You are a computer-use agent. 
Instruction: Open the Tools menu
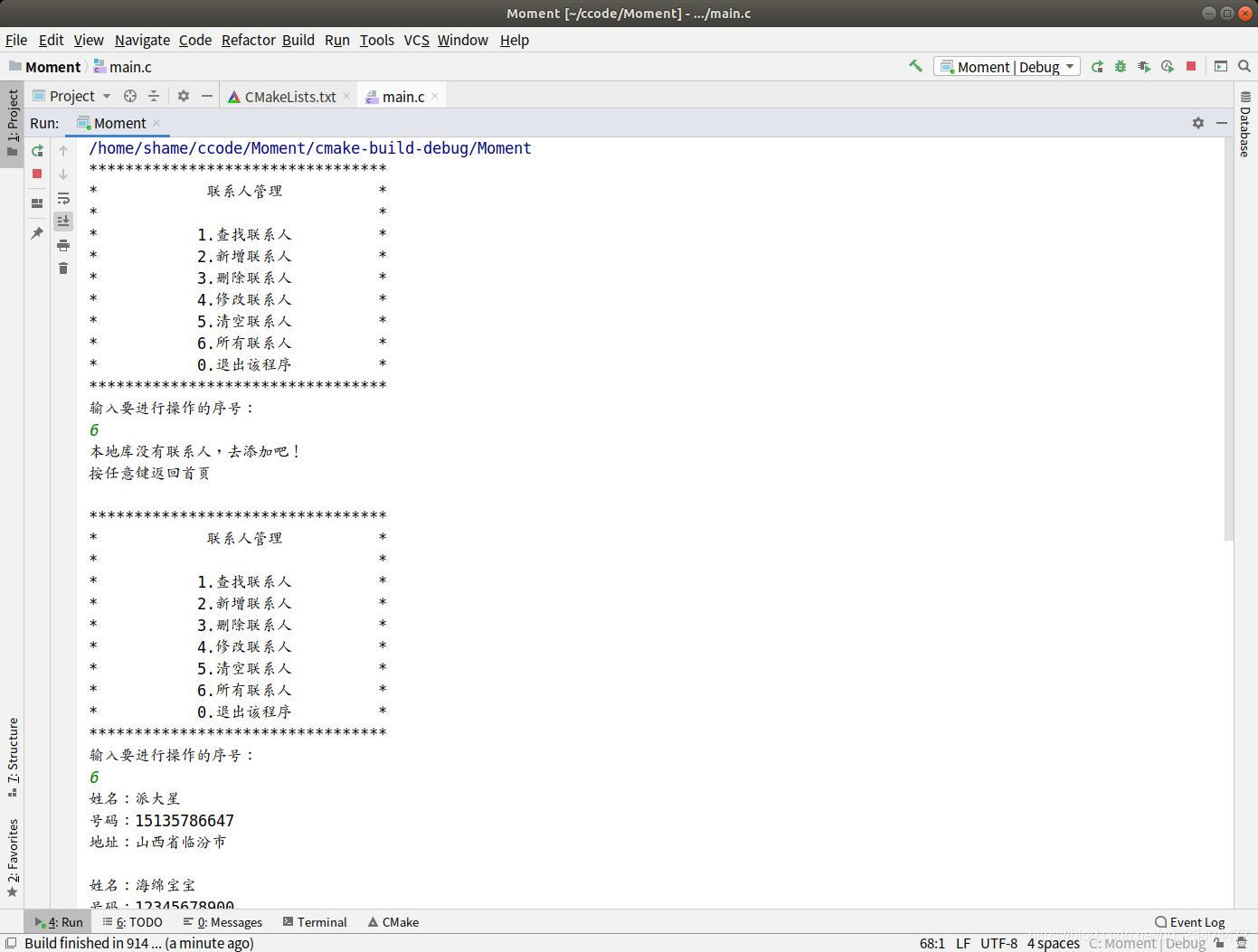377,40
